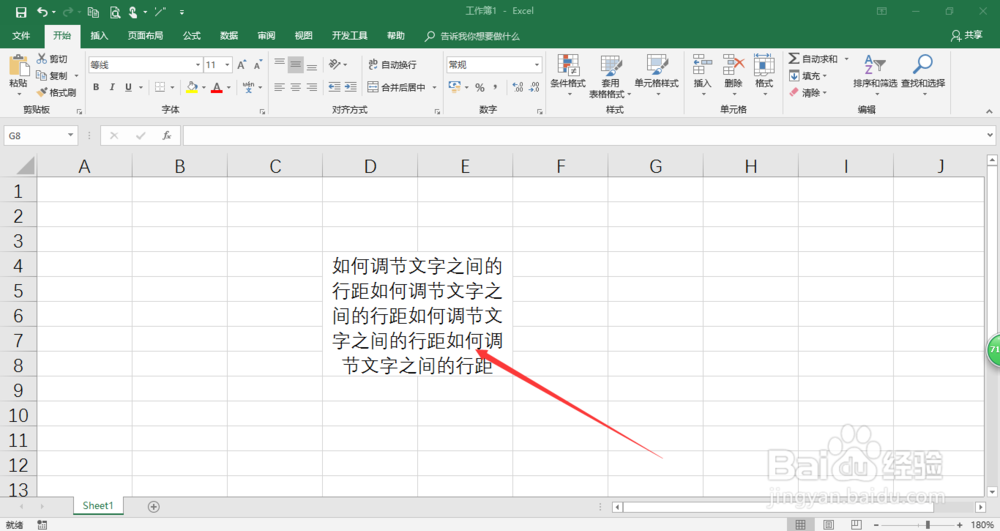Switch to the 公式 Formulas tab
This screenshot has height=531, width=1000.
point(191,36)
